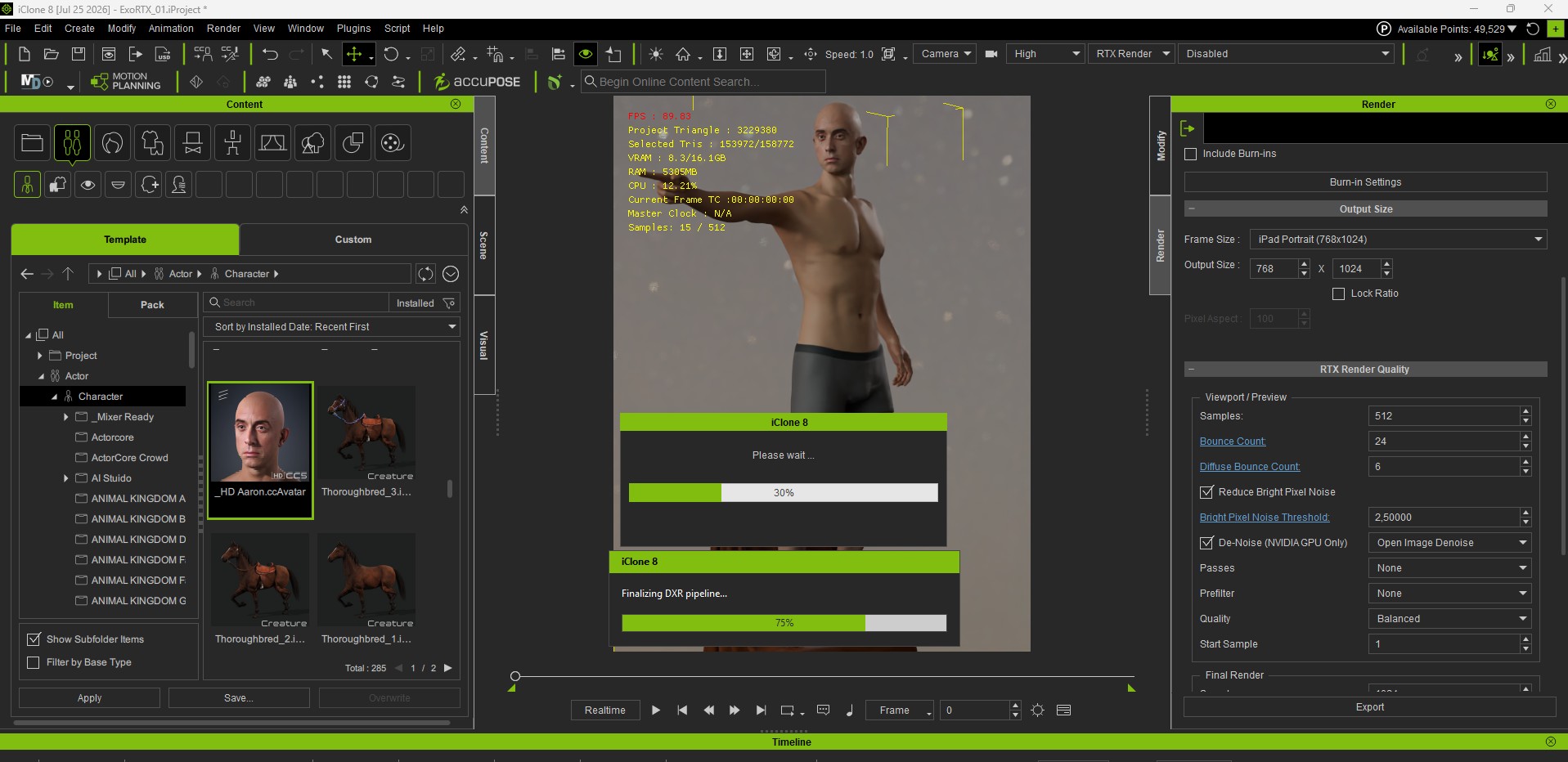
Task: Expand the AI Stuido folder in tree
Action: click(66, 478)
